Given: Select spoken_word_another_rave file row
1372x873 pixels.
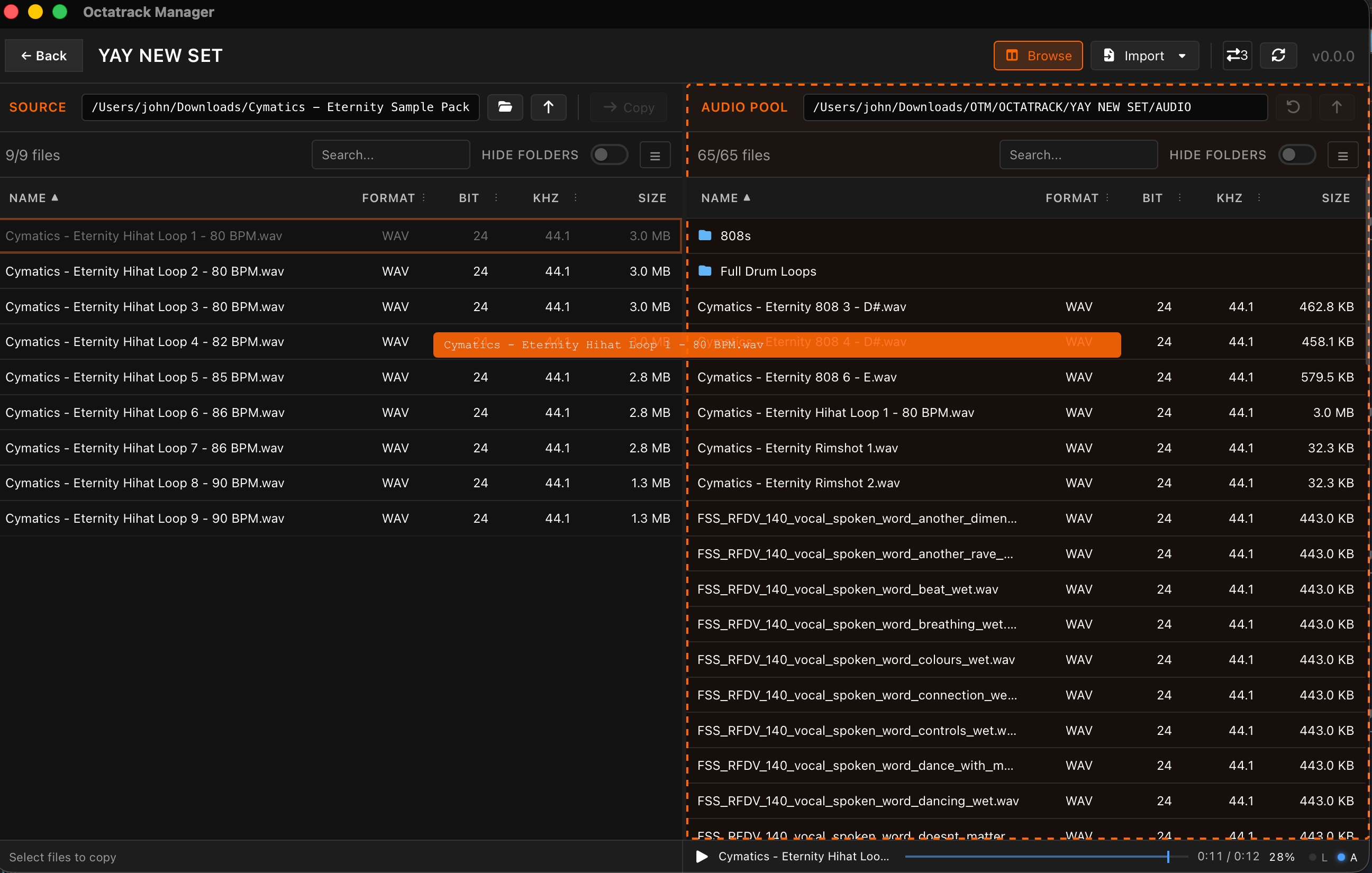Looking at the screenshot, I should pos(1026,554).
